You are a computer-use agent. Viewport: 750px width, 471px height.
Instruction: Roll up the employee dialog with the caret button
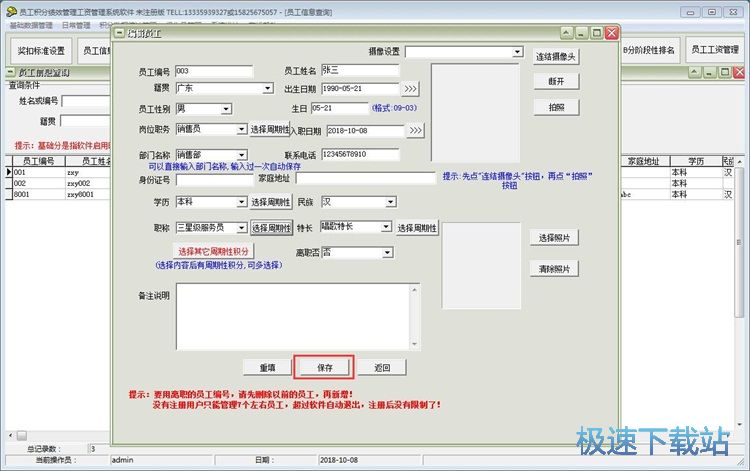point(566,33)
